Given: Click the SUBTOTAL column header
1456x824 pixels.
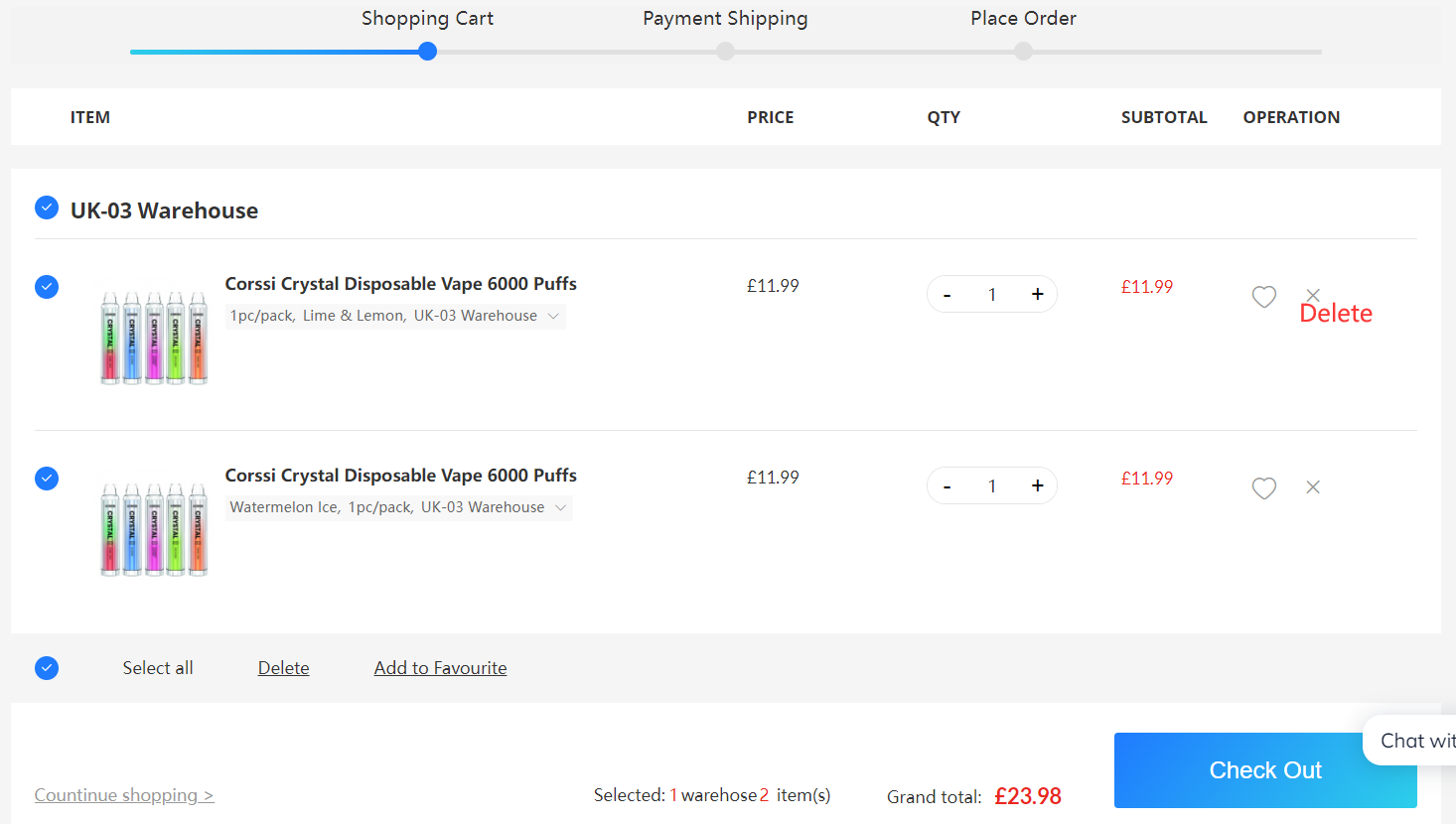Looking at the screenshot, I should point(1164,117).
